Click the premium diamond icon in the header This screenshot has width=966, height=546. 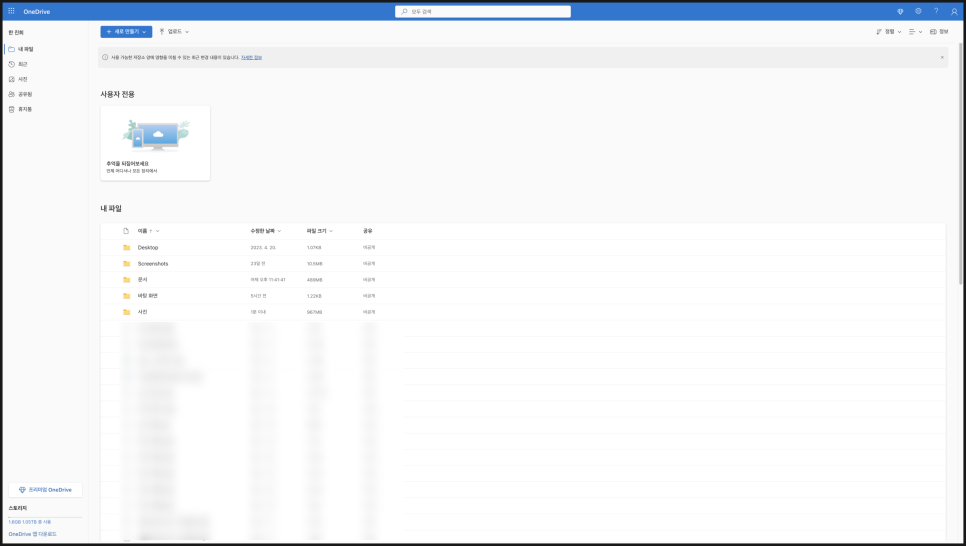point(900,11)
